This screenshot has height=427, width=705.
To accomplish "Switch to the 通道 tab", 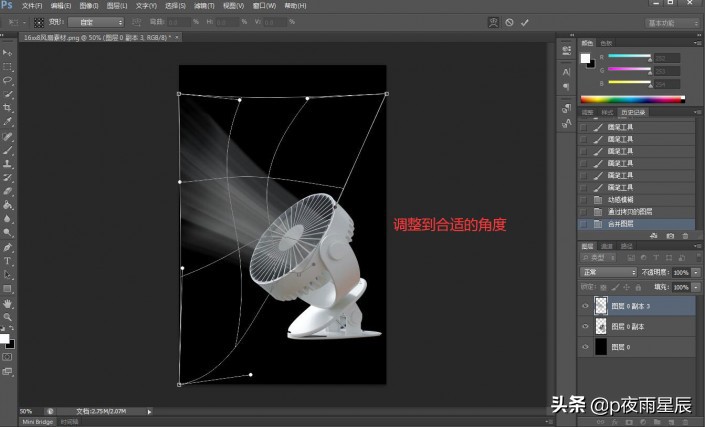I will coord(607,246).
